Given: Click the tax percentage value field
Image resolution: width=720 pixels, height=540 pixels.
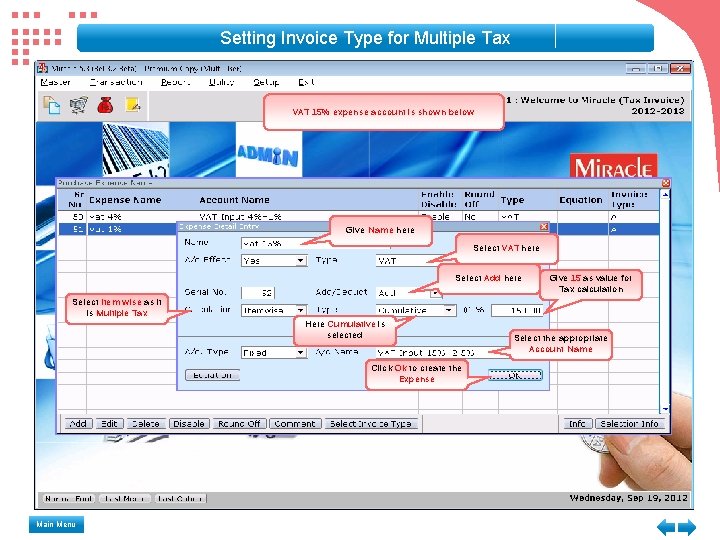Looking at the screenshot, I should pyautogui.click(x=517, y=310).
